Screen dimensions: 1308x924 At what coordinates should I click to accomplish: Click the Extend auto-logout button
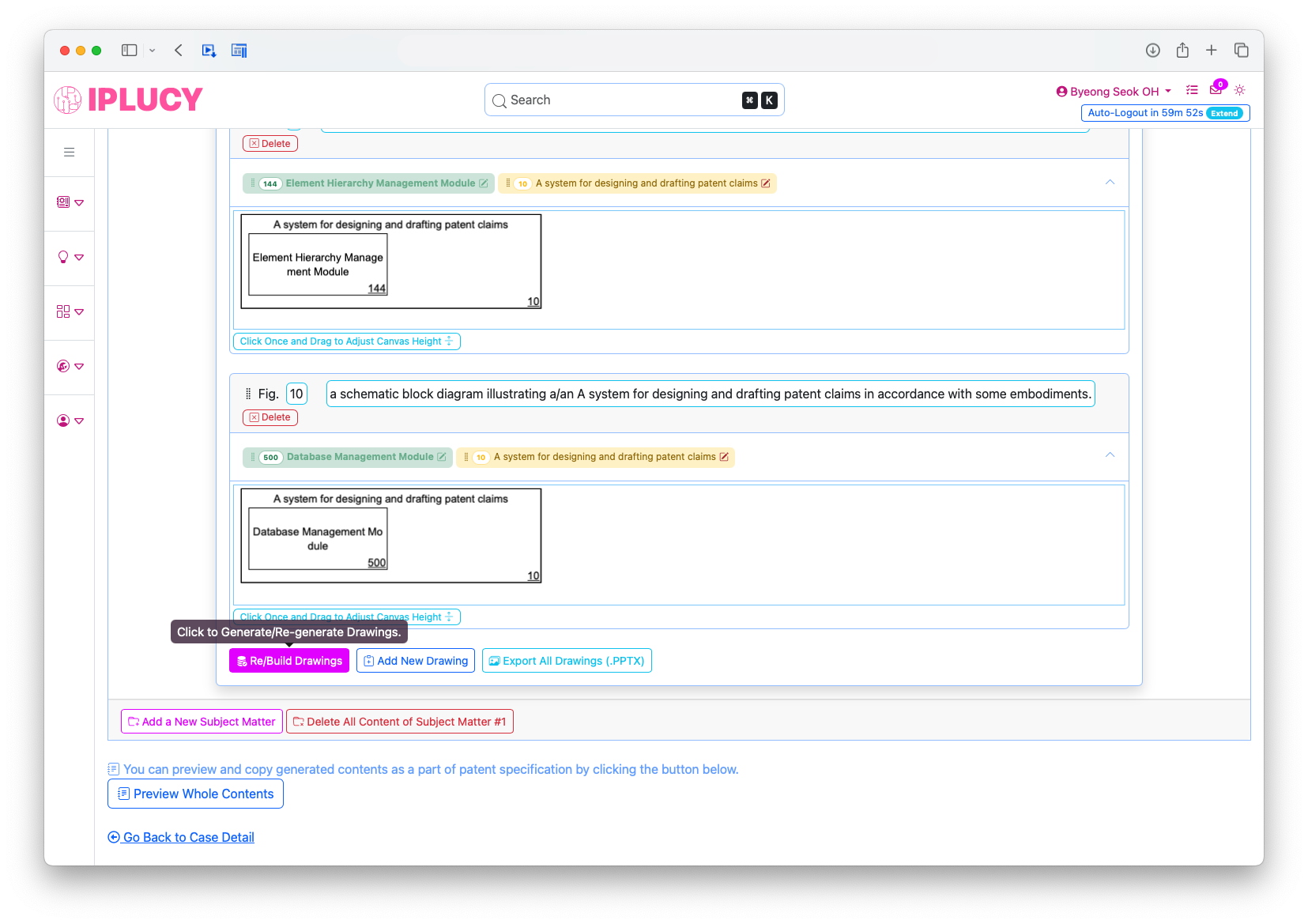[x=1224, y=113]
